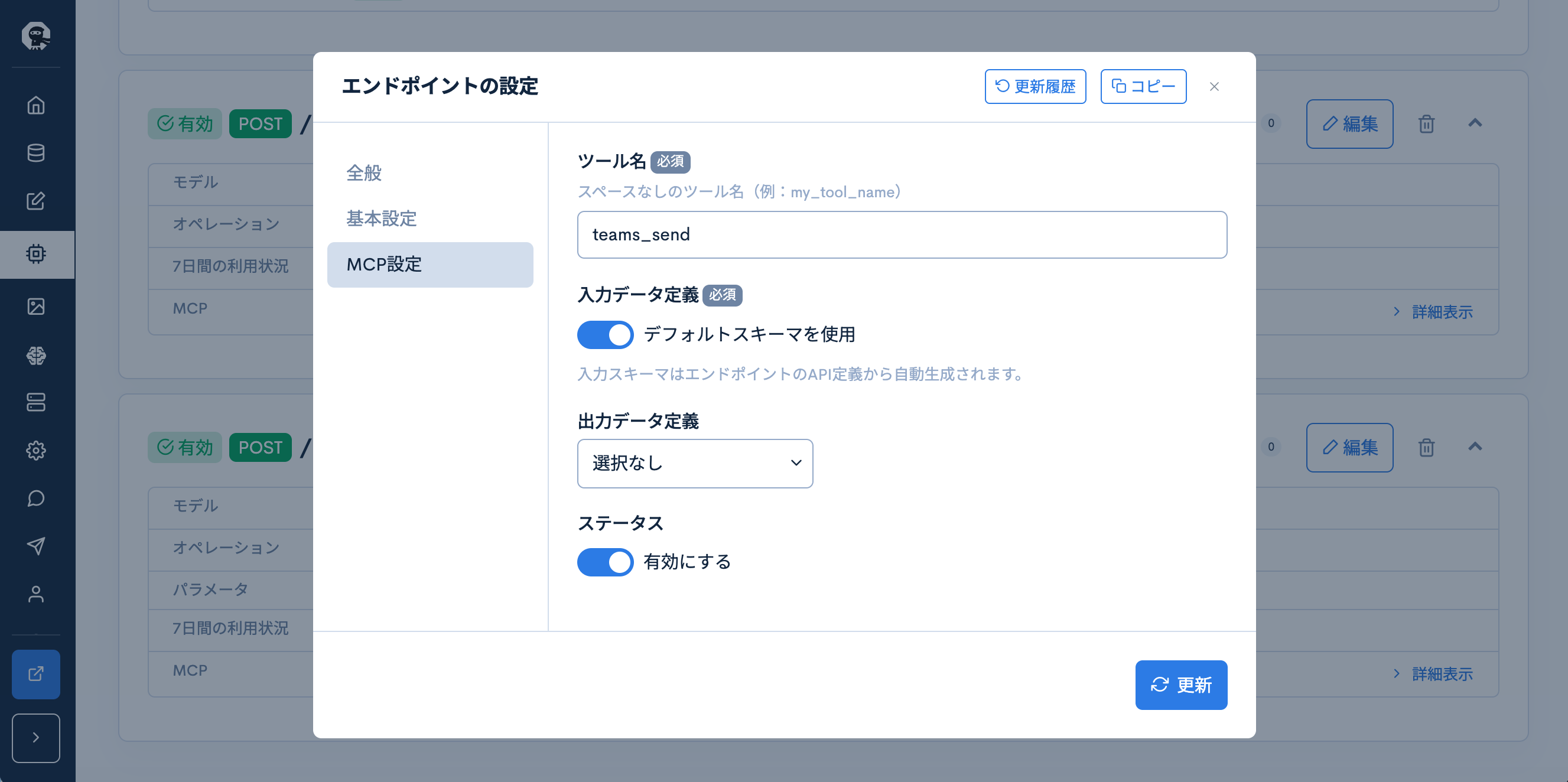Click first endpoint 有効 status badge

click(185, 123)
